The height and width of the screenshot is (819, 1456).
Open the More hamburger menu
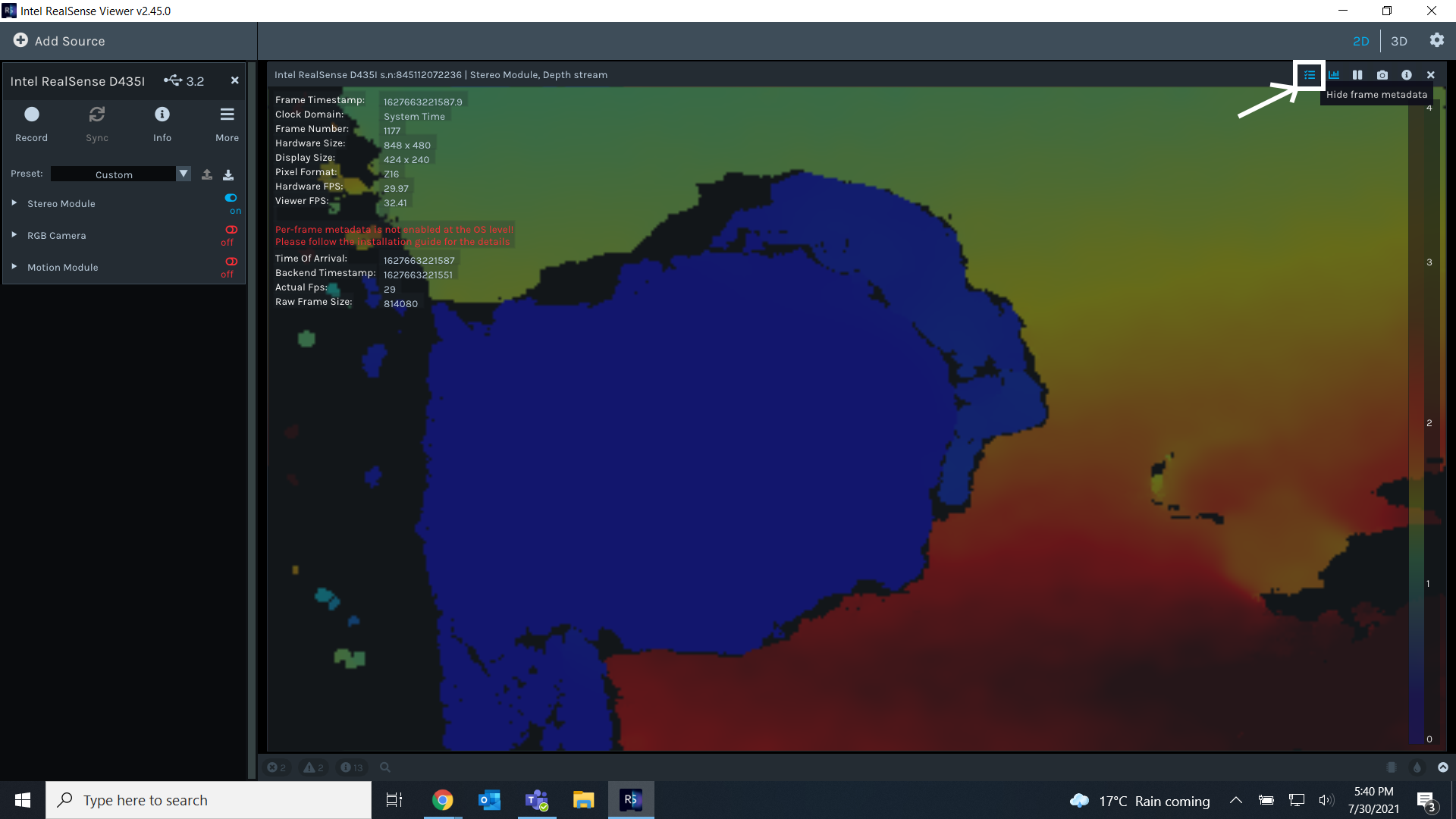(x=227, y=115)
